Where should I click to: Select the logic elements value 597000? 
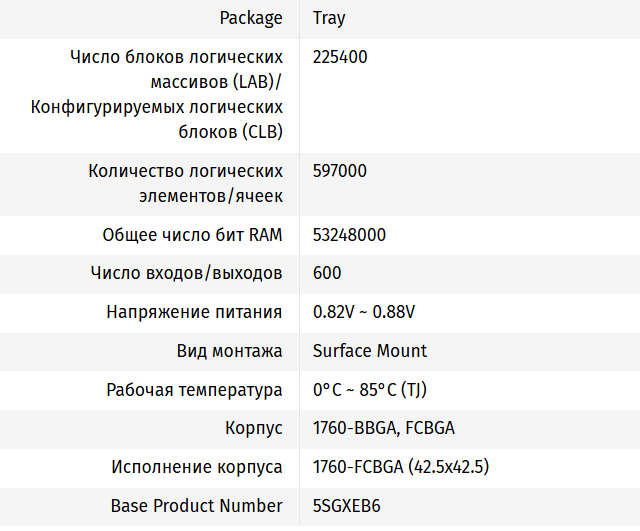pyautogui.click(x=340, y=171)
